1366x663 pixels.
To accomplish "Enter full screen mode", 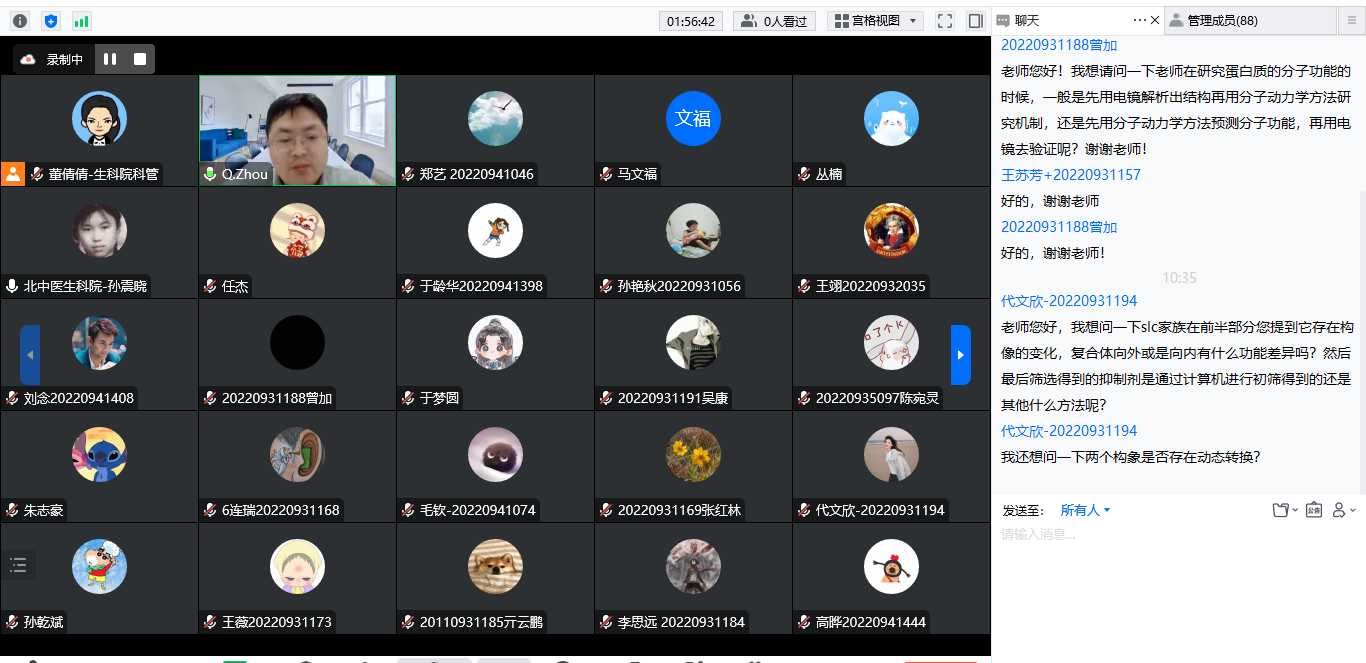I will [945, 21].
